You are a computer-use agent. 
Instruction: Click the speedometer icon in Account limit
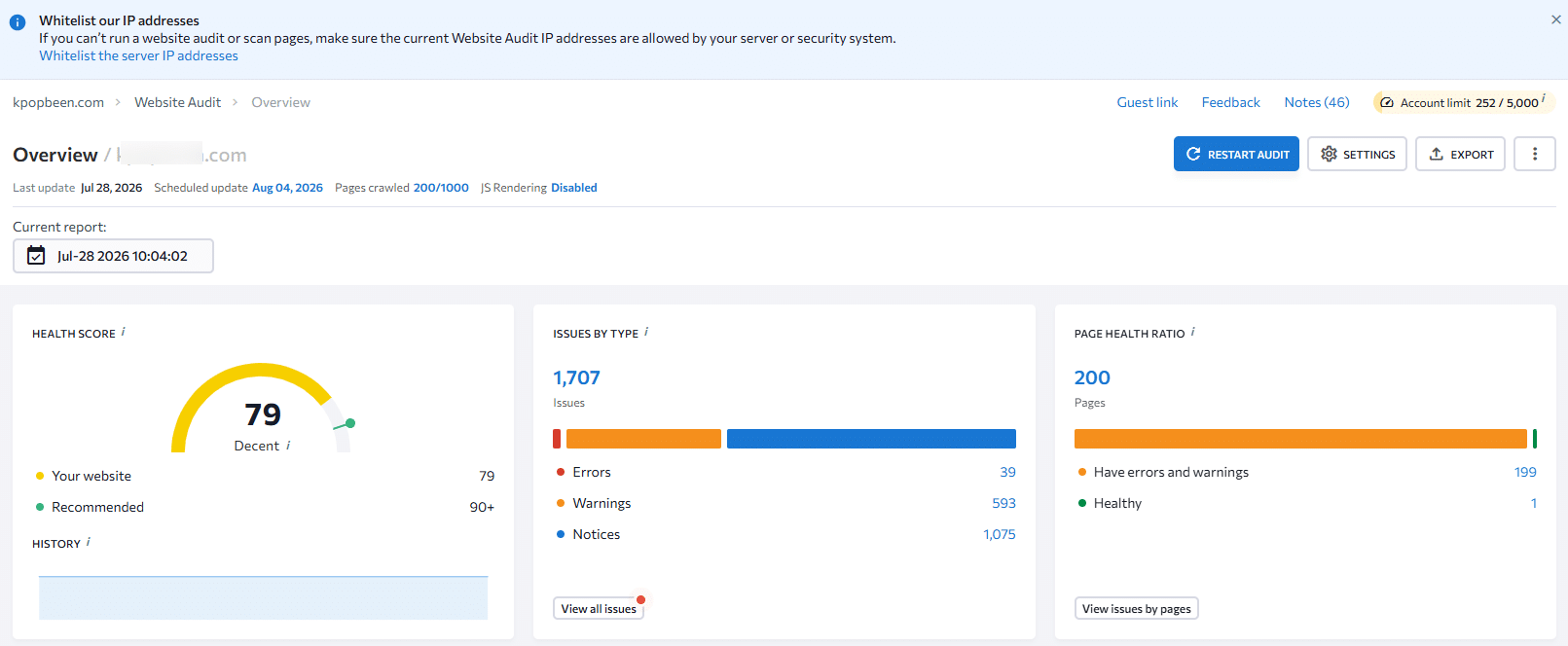click(1387, 102)
